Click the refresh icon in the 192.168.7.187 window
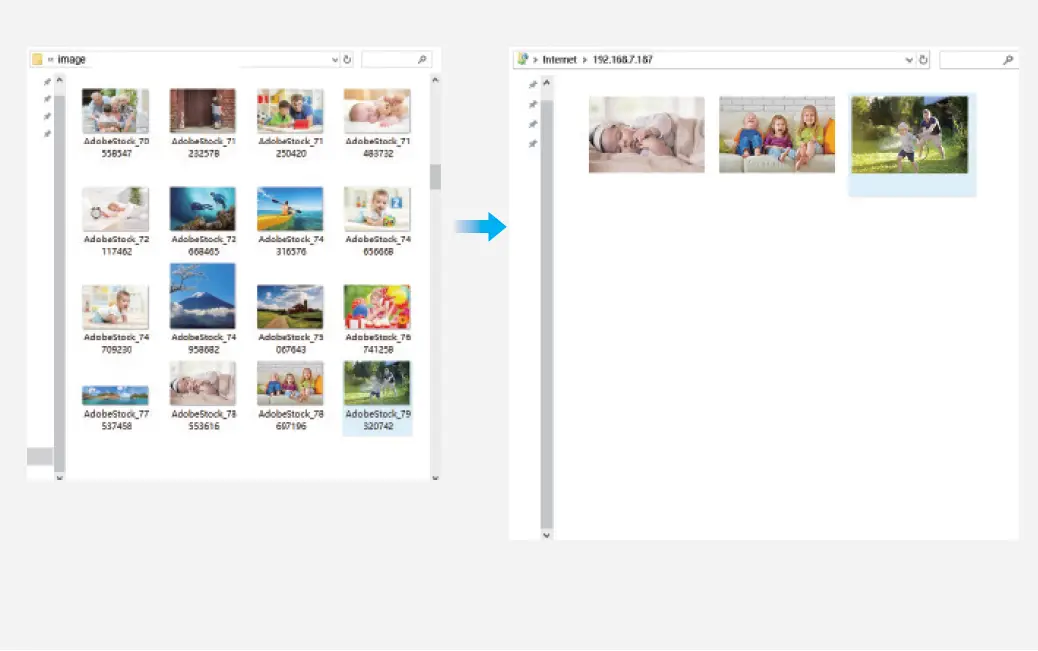The height and width of the screenshot is (651, 1038). point(923,59)
